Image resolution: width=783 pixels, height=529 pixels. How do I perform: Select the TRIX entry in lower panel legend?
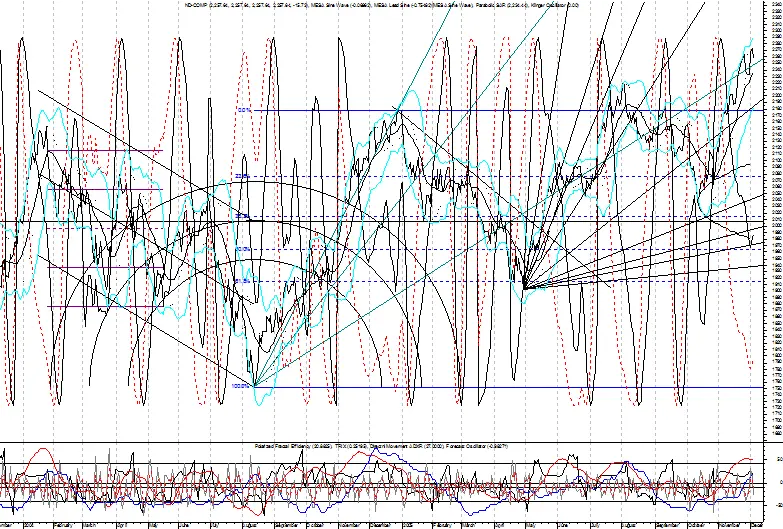(352, 446)
